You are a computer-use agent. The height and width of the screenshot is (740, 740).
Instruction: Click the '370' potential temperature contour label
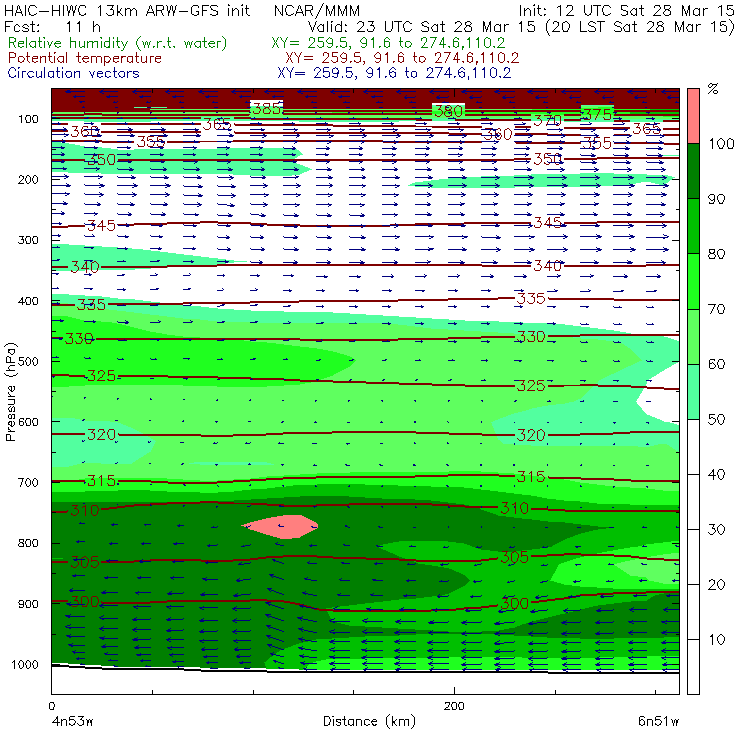point(547,120)
